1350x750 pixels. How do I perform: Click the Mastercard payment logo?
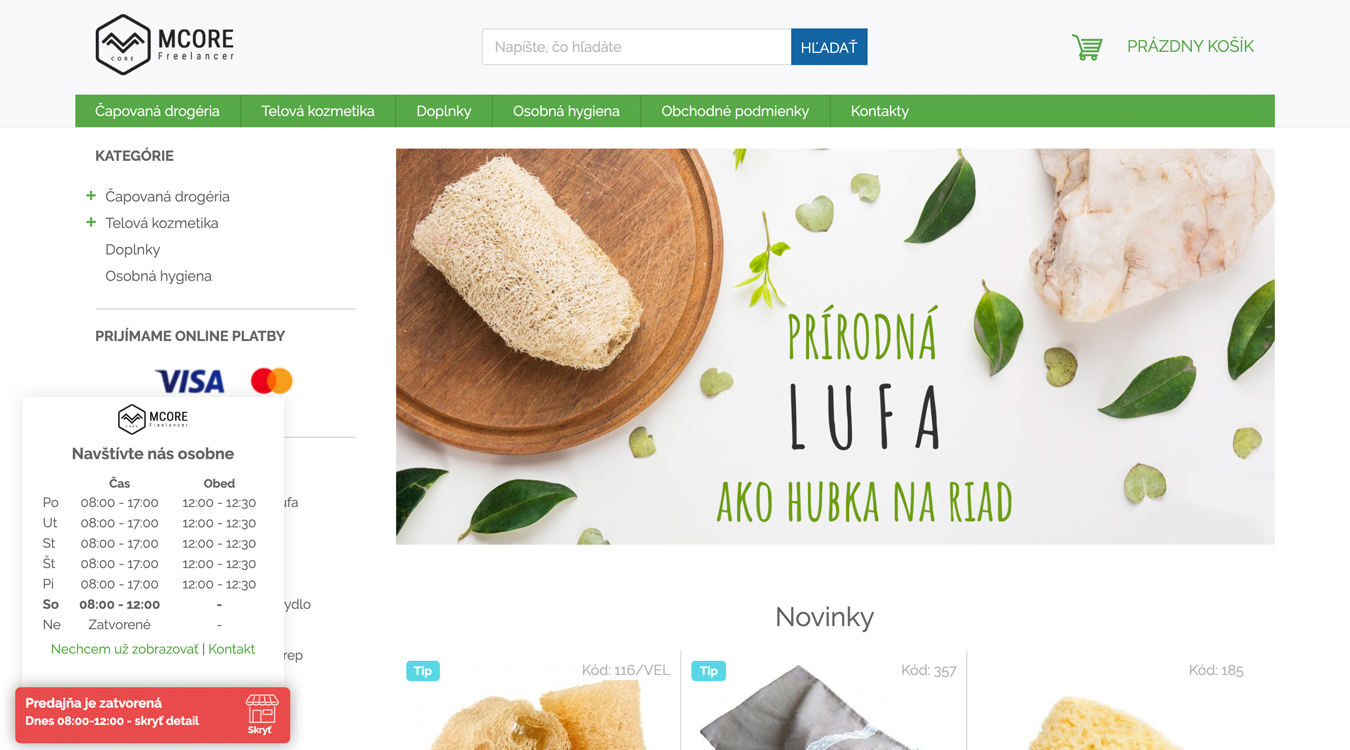pos(272,380)
